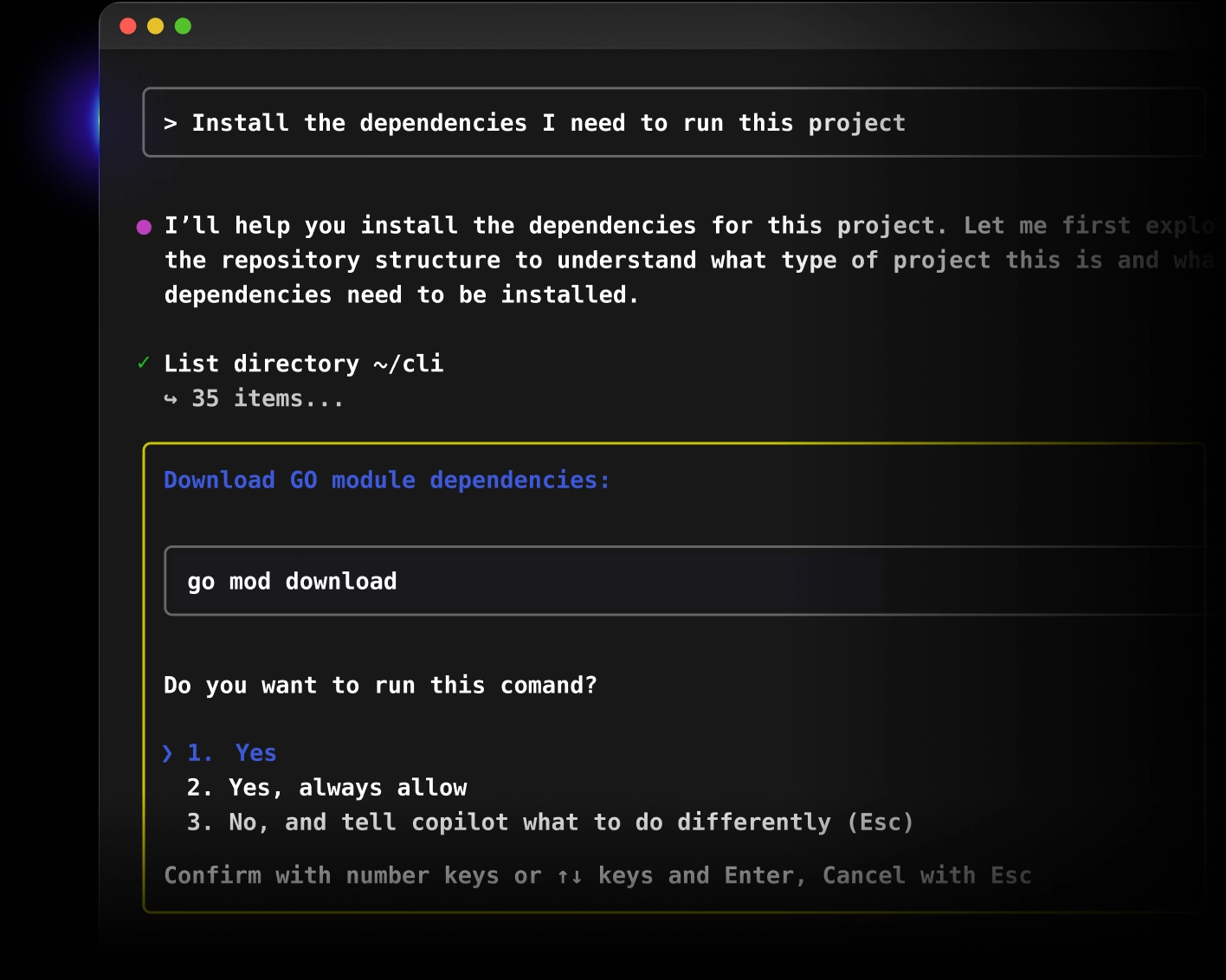Viewport: 1226px width, 980px height.
Task: Click the yellow minimize traffic light
Action: (x=156, y=27)
